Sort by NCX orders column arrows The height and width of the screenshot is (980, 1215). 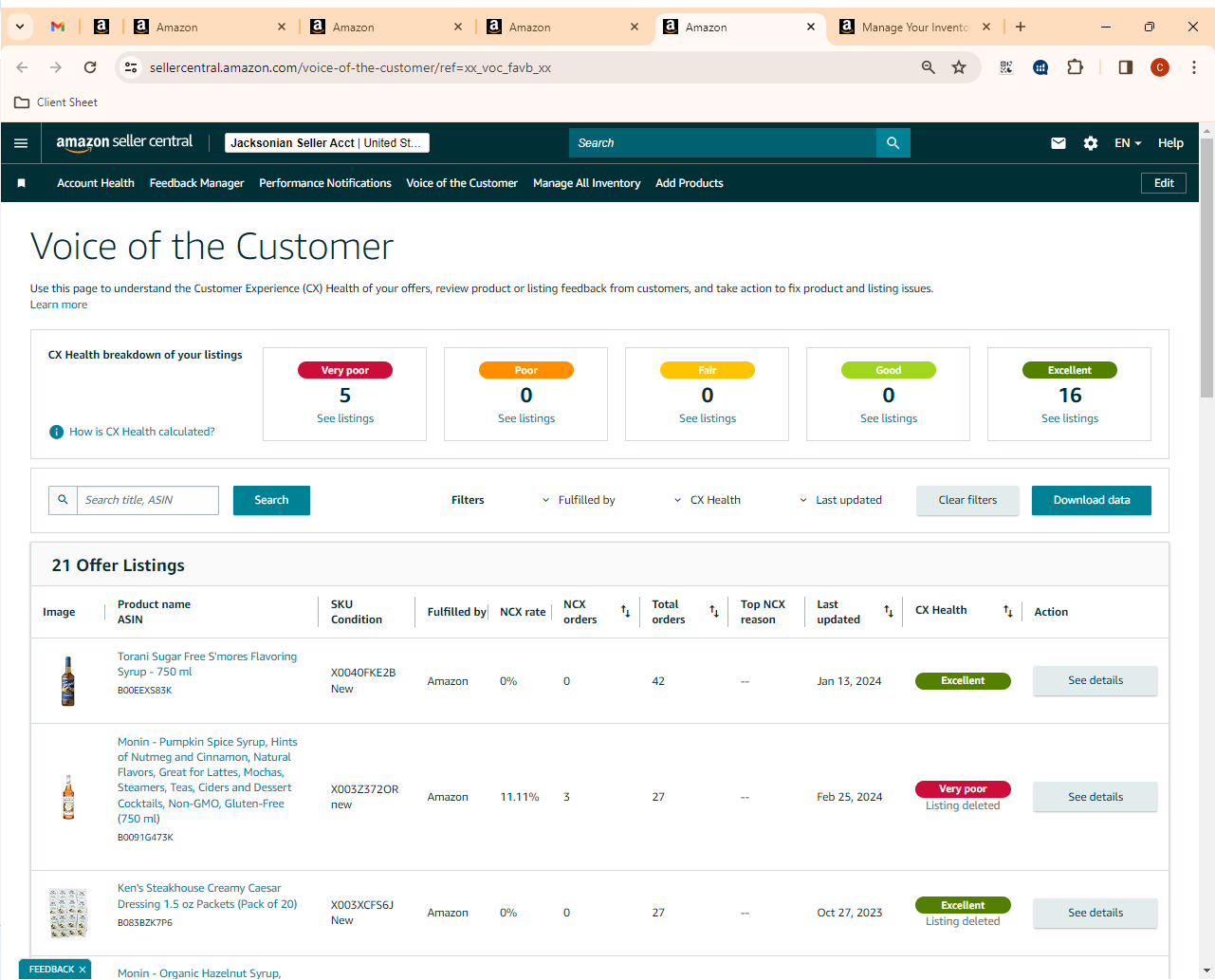click(625, 612)
